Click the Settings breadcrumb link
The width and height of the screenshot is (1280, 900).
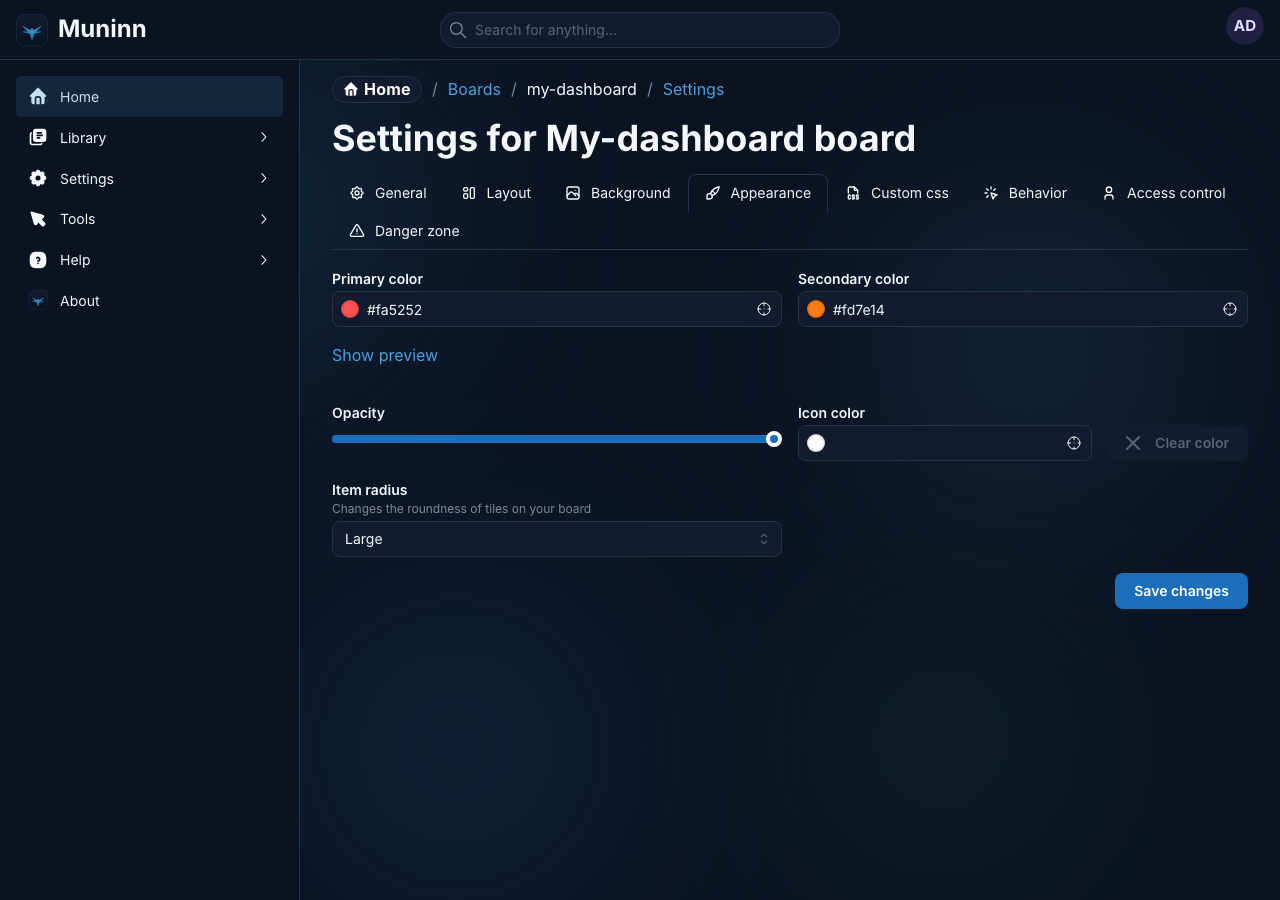[x=693, y=89]
